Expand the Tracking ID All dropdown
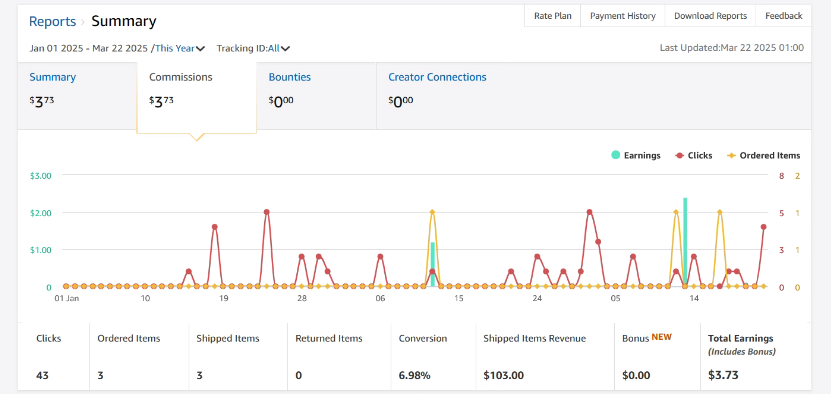The width and height of the screenshot is (831, 394). 279,48
